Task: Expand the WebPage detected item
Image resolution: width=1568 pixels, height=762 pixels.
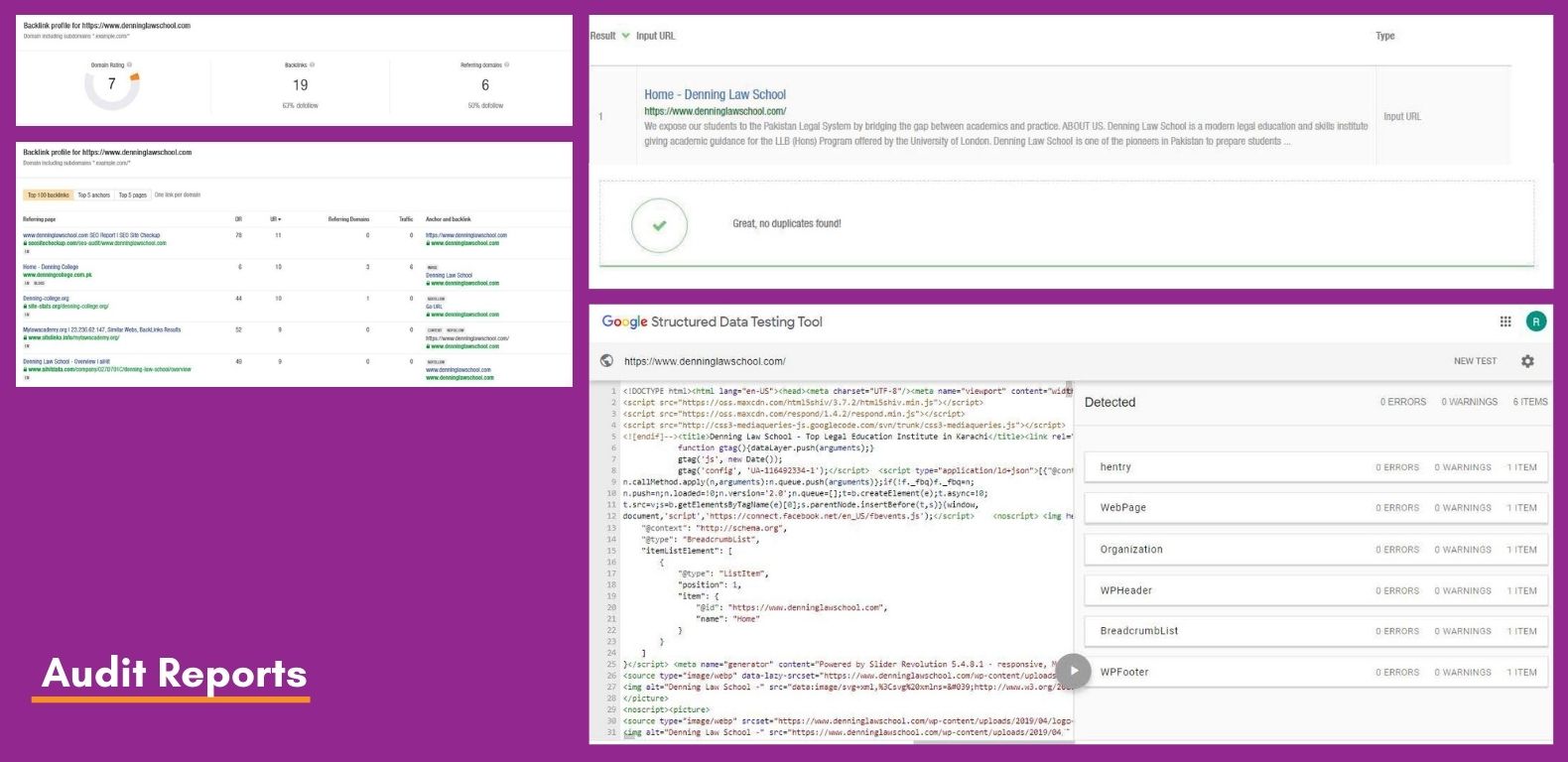Action: pos(1316,508)
